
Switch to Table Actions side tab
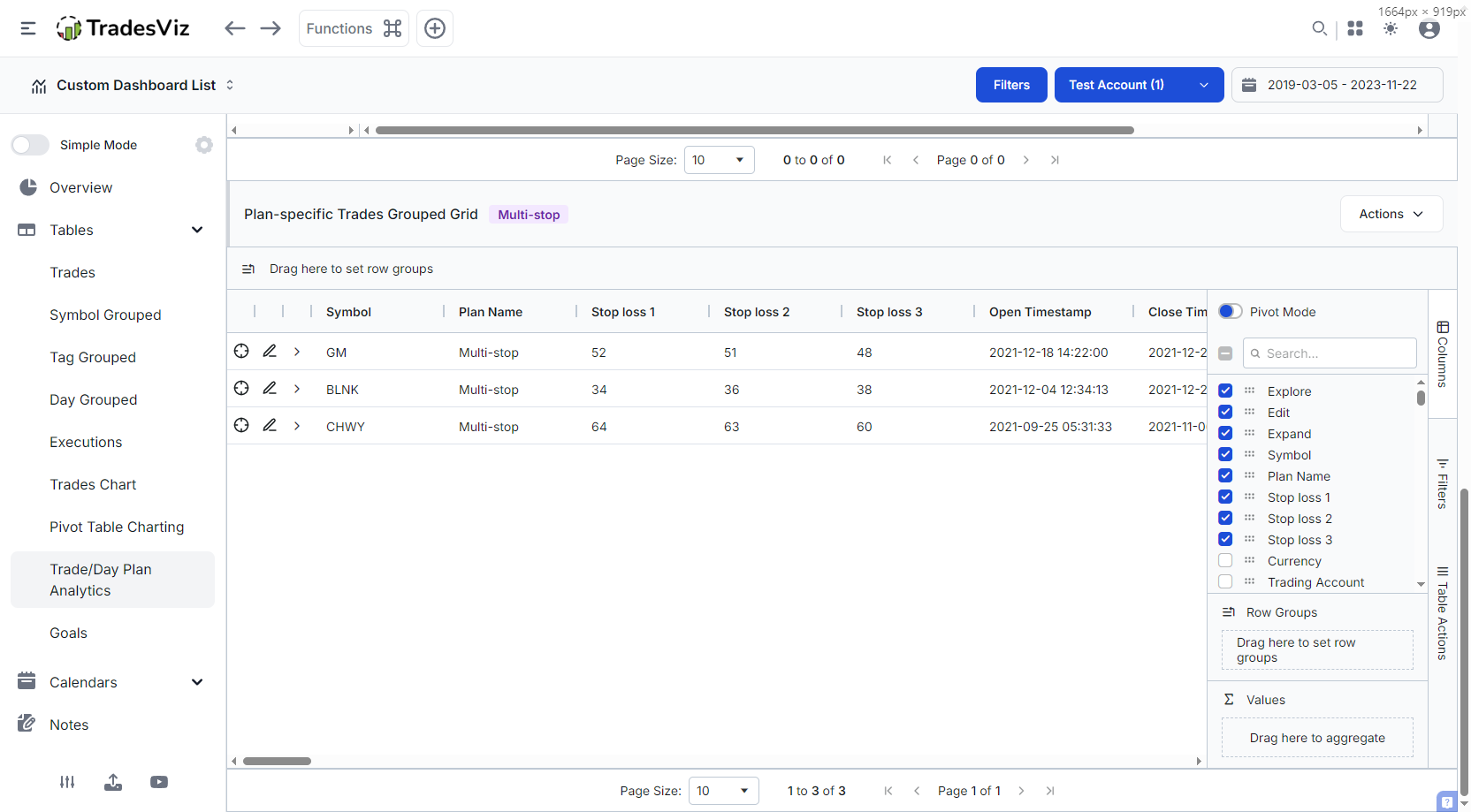coord(1443,613)
